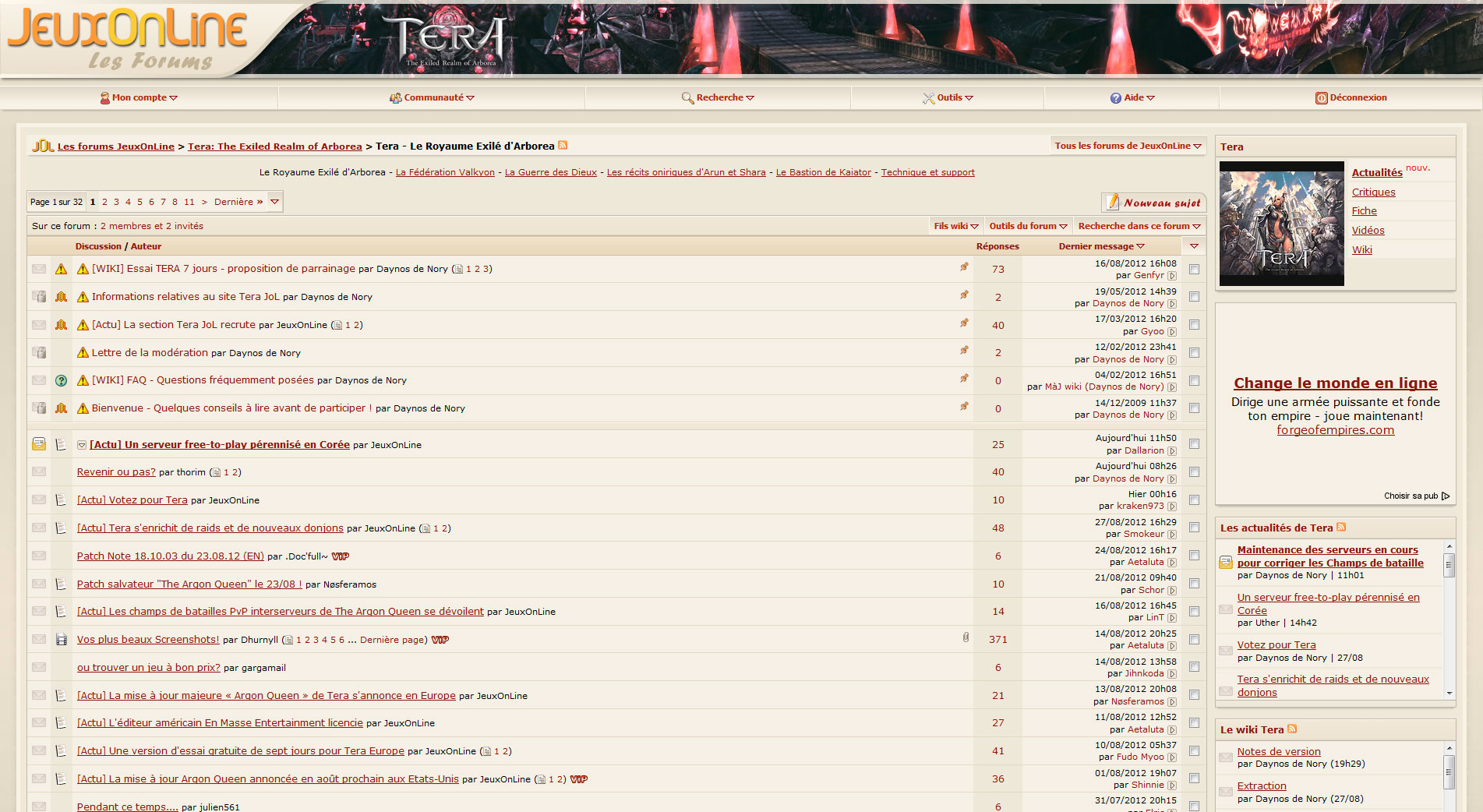Viewport: 1483px width, 812px height.
Task: Click the envelope status icon of Revenir ou pas thread
Action: pyautogui.click(x=39, y=471)
